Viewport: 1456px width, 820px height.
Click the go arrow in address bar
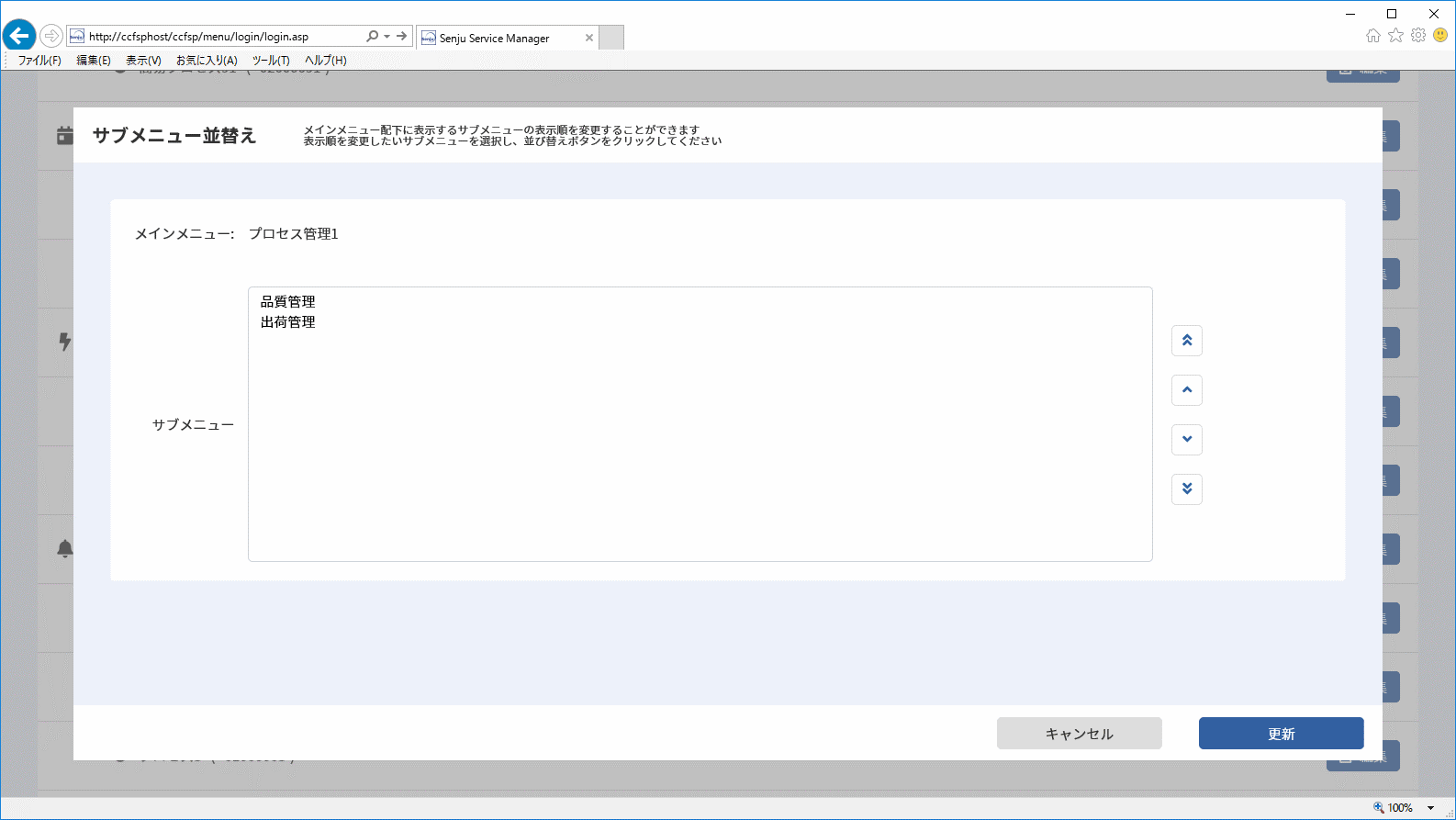[x=401, y=37]
